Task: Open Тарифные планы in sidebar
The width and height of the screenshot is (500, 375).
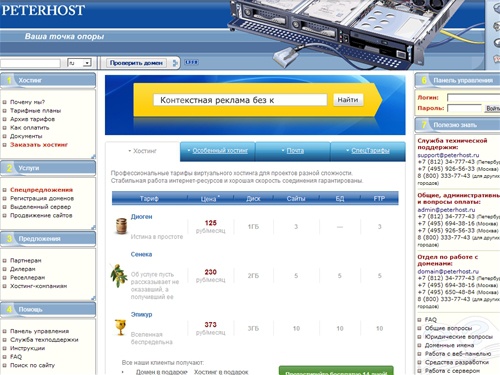Action: pos(35,110)
